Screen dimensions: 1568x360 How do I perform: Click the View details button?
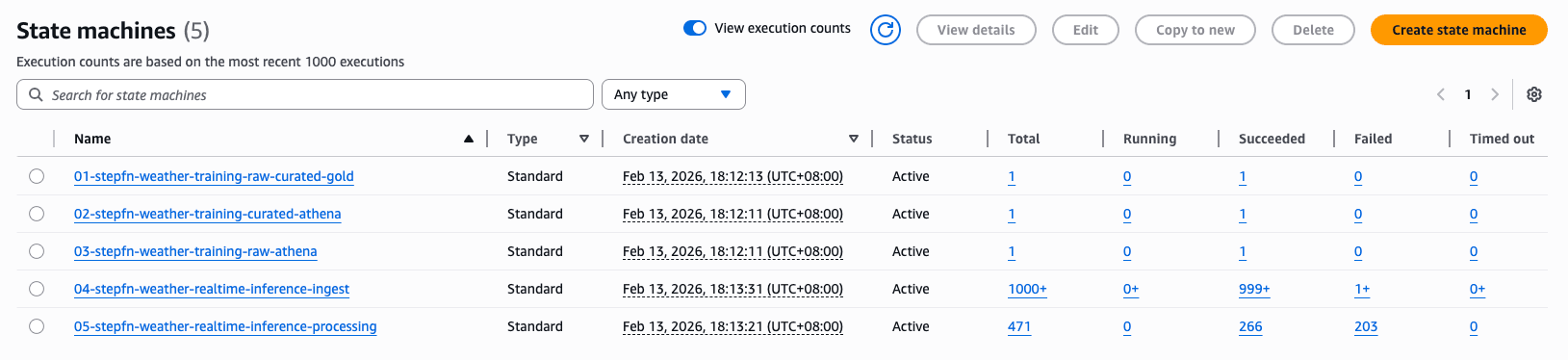pos(976,30)
